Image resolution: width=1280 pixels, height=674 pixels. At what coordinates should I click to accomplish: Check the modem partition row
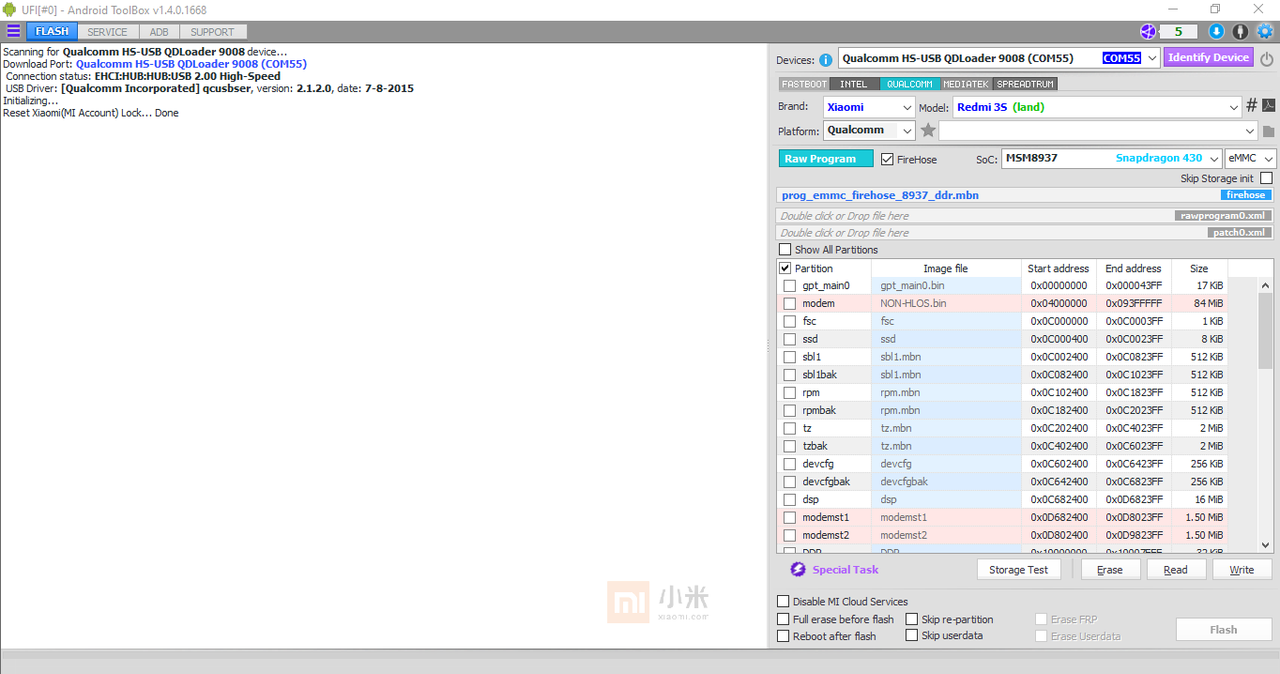pyautogui.click(x=790, y=303)
